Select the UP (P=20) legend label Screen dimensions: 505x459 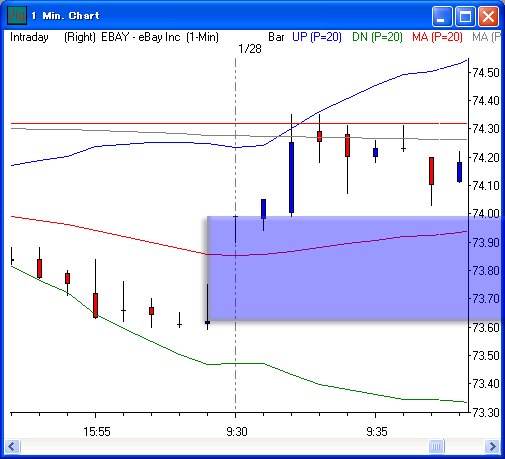pos(317,37)
